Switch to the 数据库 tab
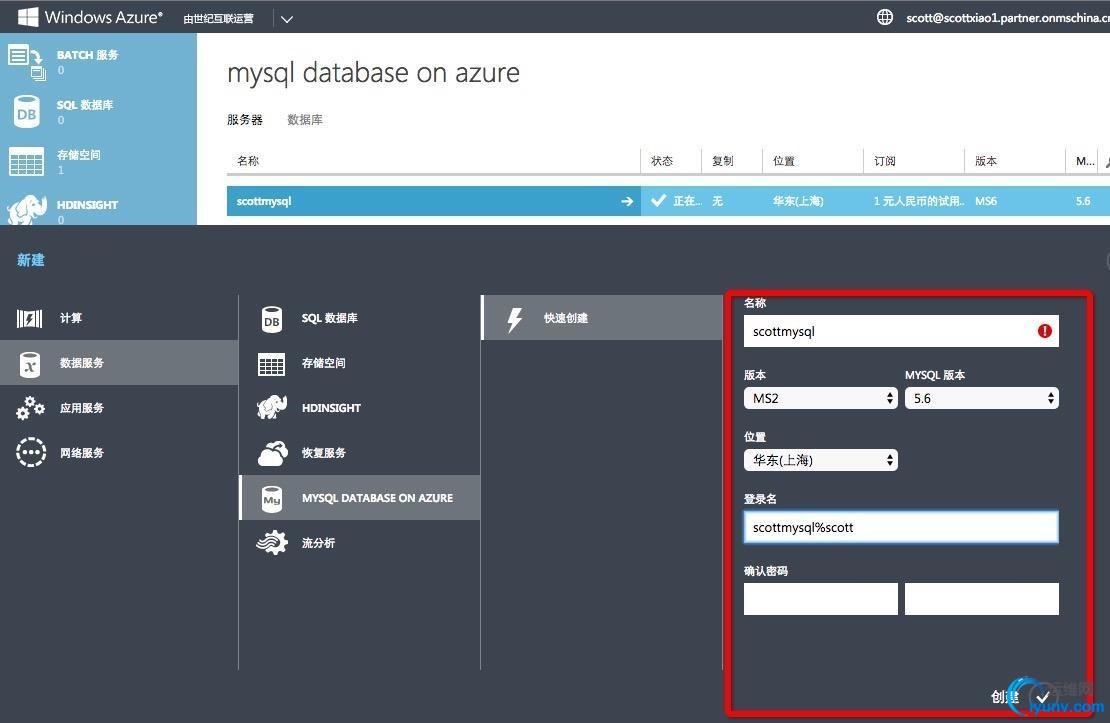1110x723 pixels. pyautogui.click(x=305, y=120)
